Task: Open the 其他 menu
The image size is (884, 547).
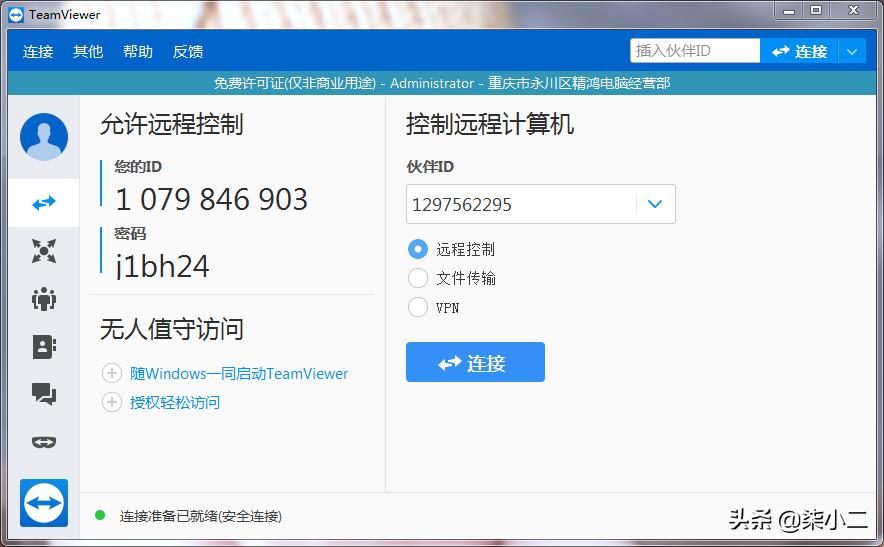Action: 88,51
